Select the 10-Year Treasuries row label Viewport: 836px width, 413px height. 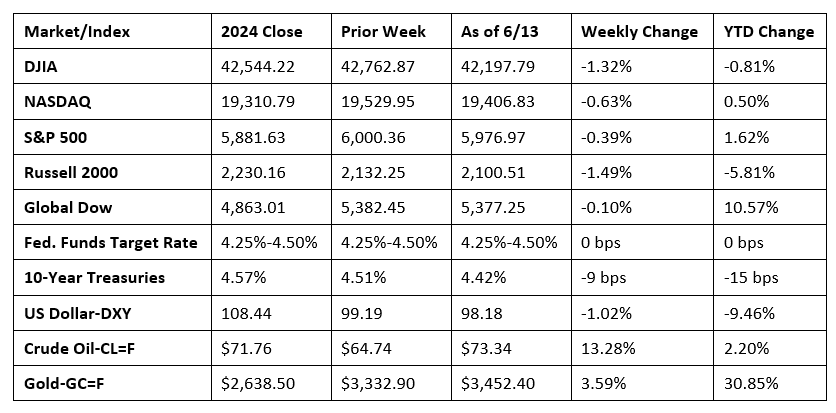point(94,278)
